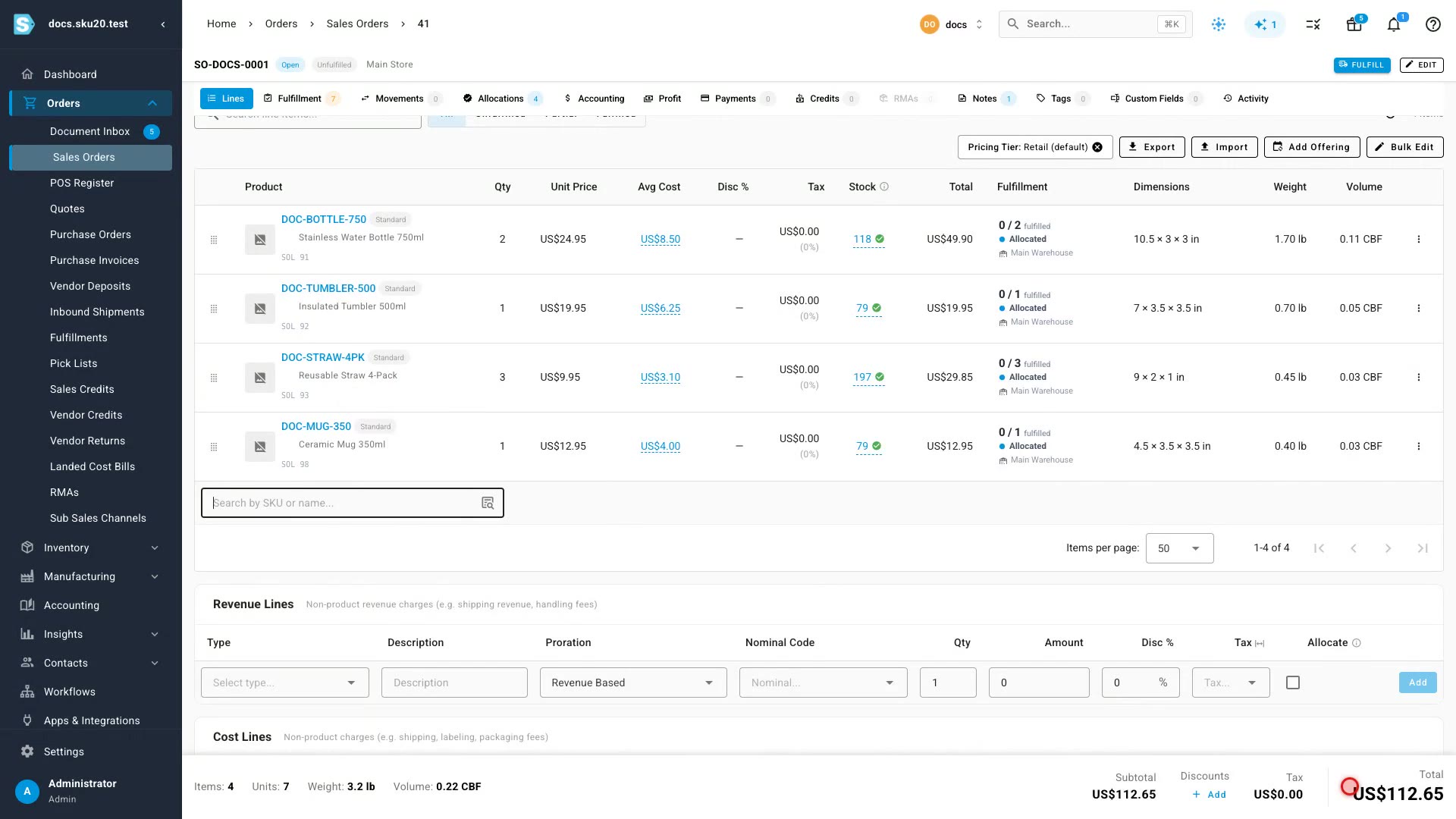Image resolution: width=1456 pixels, height=819 pixels.
Task: Click the Stock column info icon
Action: [884, 187]
